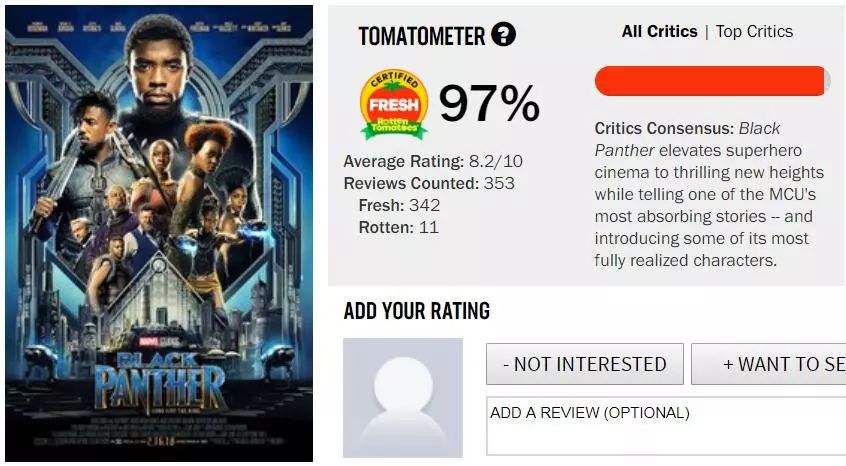Click the TOMATOMETER heading

tap(421, 36)
